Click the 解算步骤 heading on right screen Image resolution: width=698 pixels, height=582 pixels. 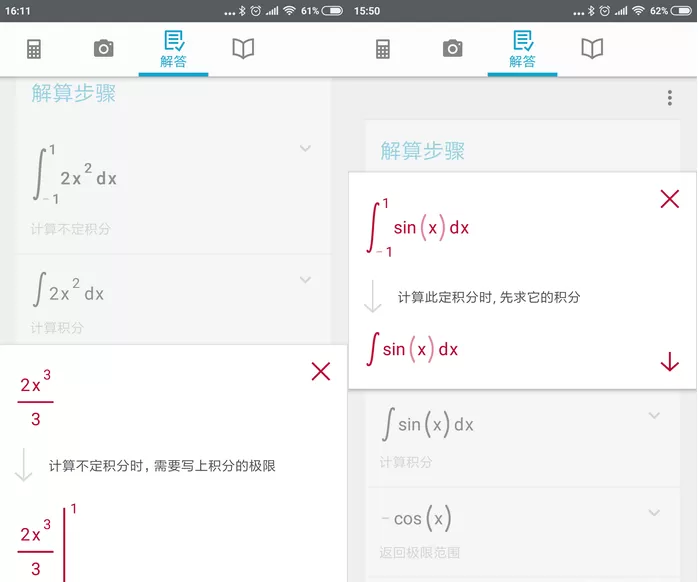click(x=422, y=151)
